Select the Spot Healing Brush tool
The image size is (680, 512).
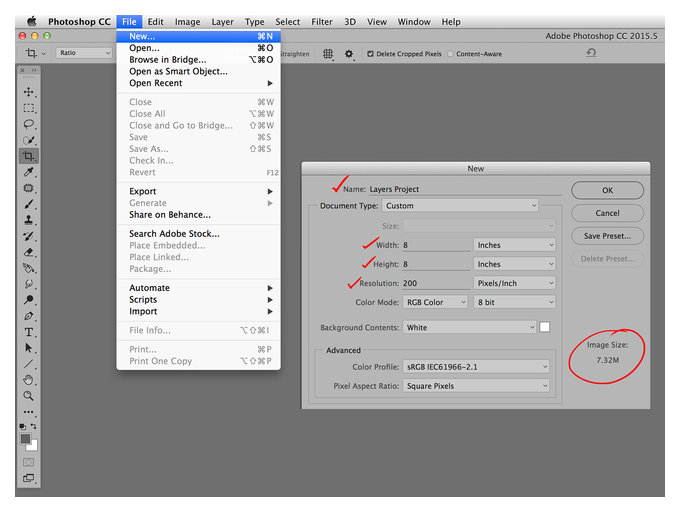click(x=29, y=188)
